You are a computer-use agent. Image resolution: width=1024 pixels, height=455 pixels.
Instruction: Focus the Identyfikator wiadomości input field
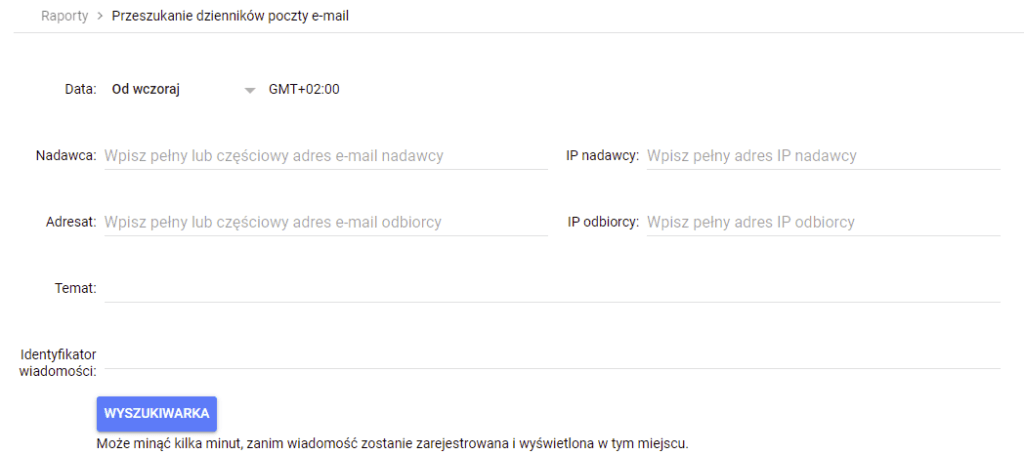click(x=551, y=355)
